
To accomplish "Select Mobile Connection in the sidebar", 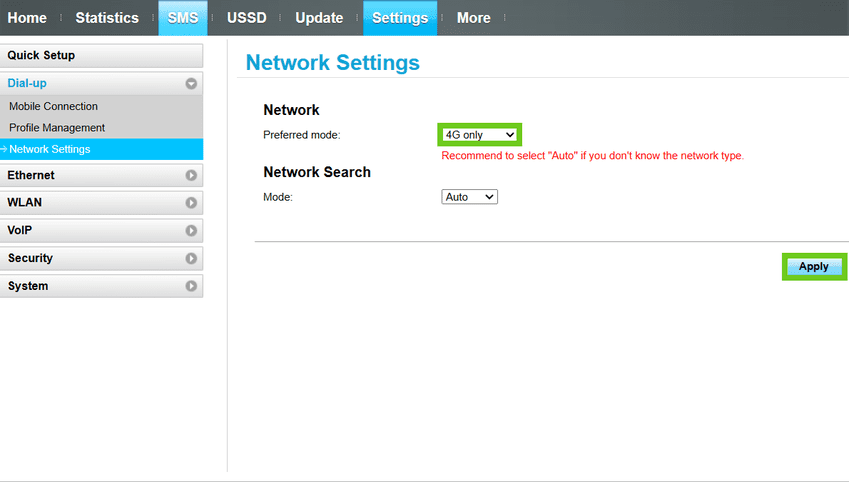I will click(x=54, y=106).
